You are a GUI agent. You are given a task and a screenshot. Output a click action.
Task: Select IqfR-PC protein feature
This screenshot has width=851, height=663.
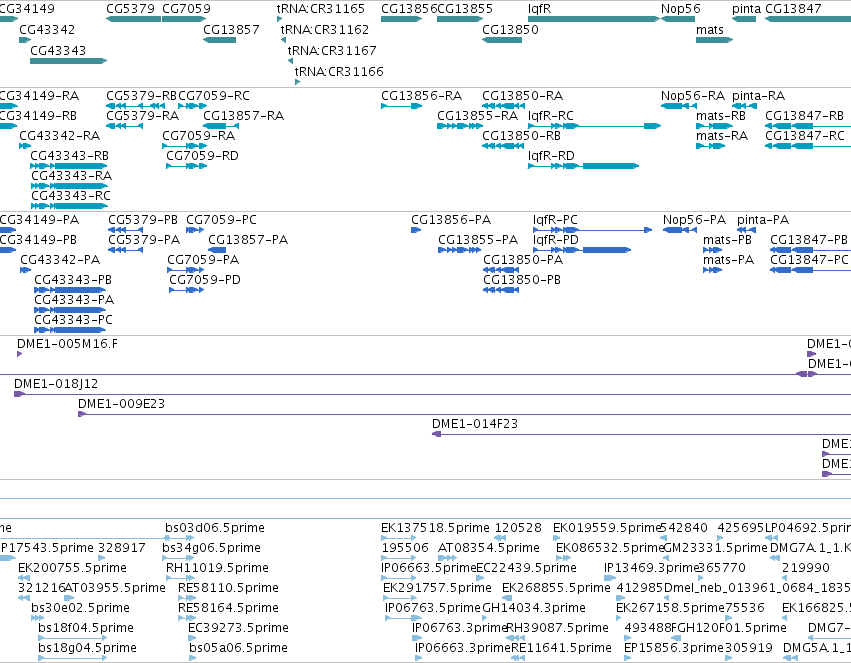(592, 230)
